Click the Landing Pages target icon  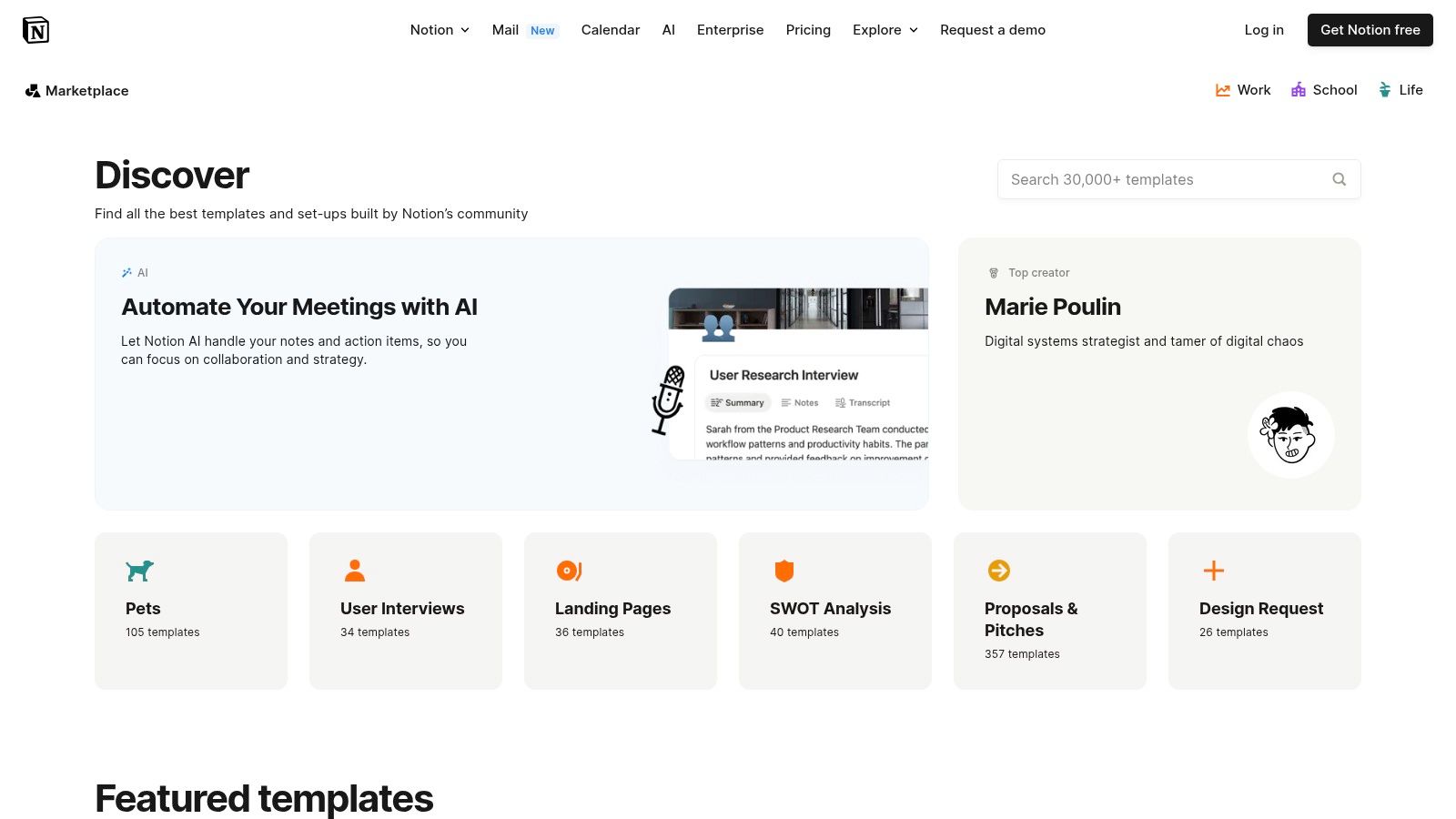click(x=569, y=571)
